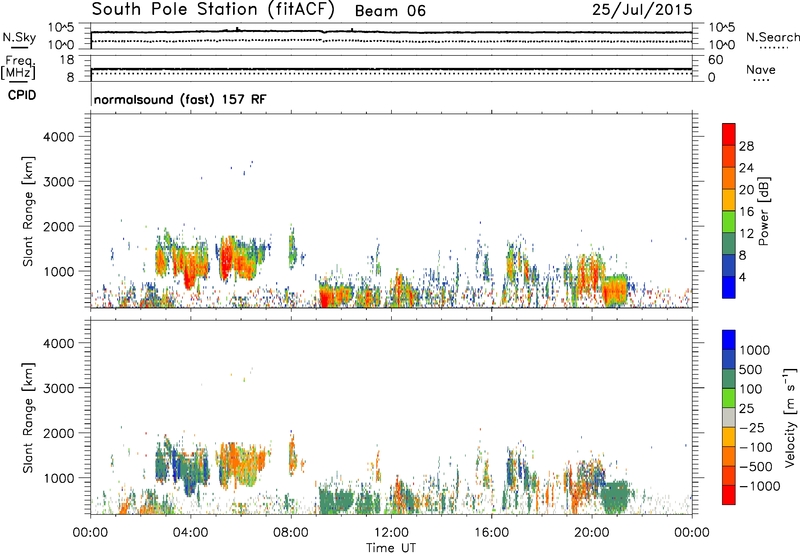Screen dimensions: 800x554
Task: Click the '25' label on velocity colorbar
Action: point(746,409)
